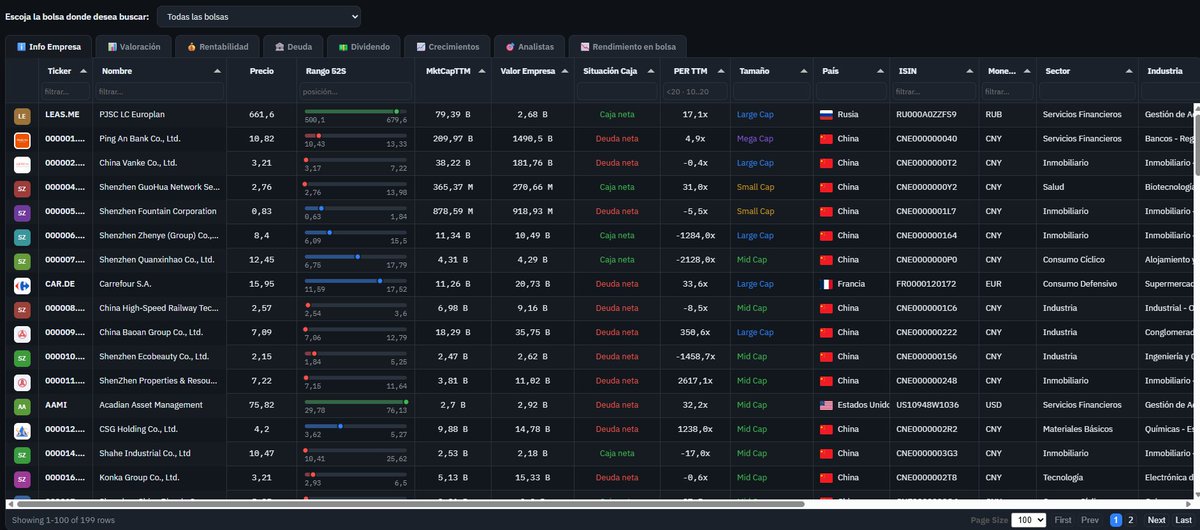Open the Page Size 100 dropdown
The width and height of the screenshot is (1200, 530).
click(x=1029, y=520)
